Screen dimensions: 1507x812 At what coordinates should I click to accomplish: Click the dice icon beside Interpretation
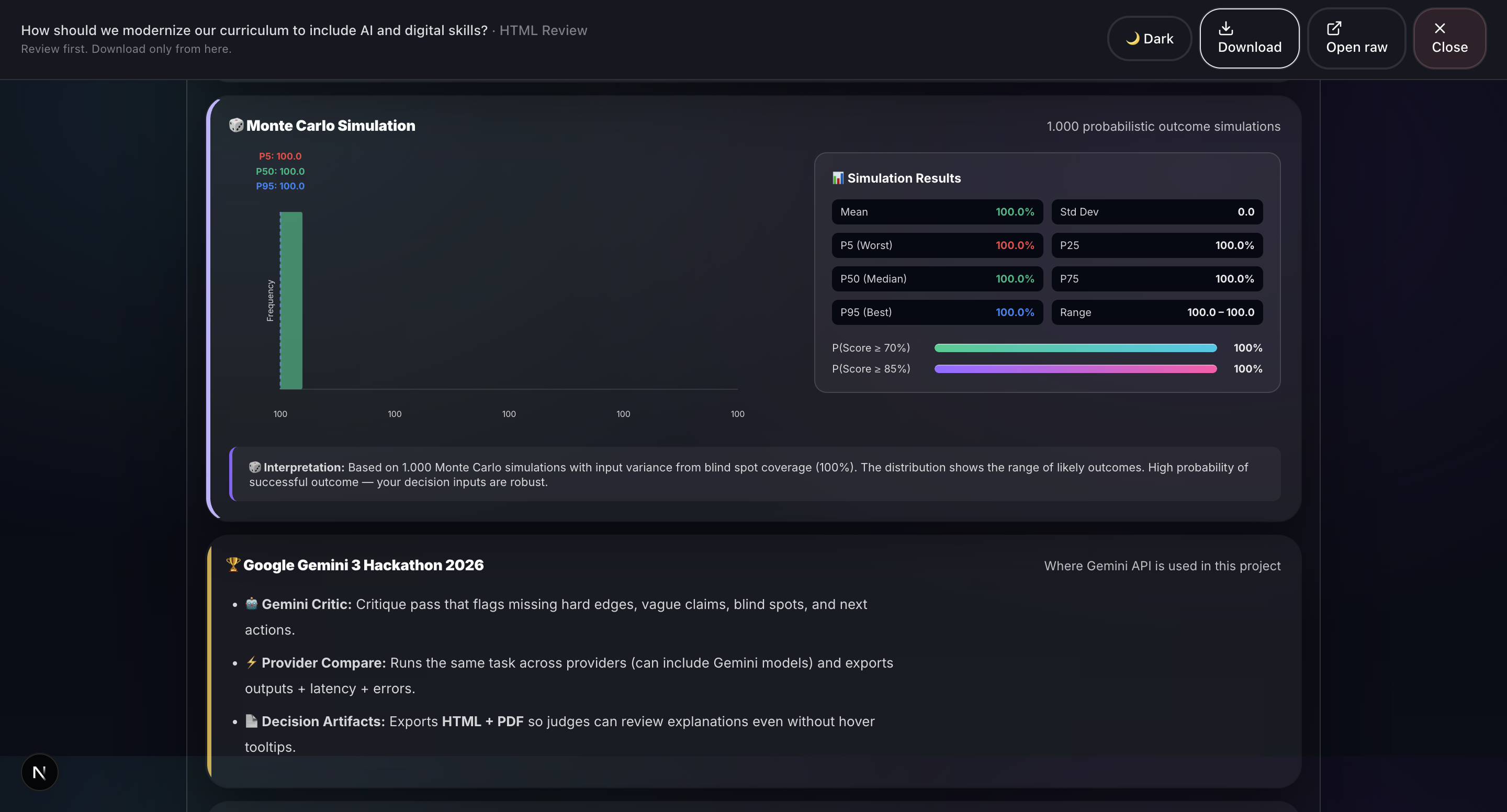[254, 467]
